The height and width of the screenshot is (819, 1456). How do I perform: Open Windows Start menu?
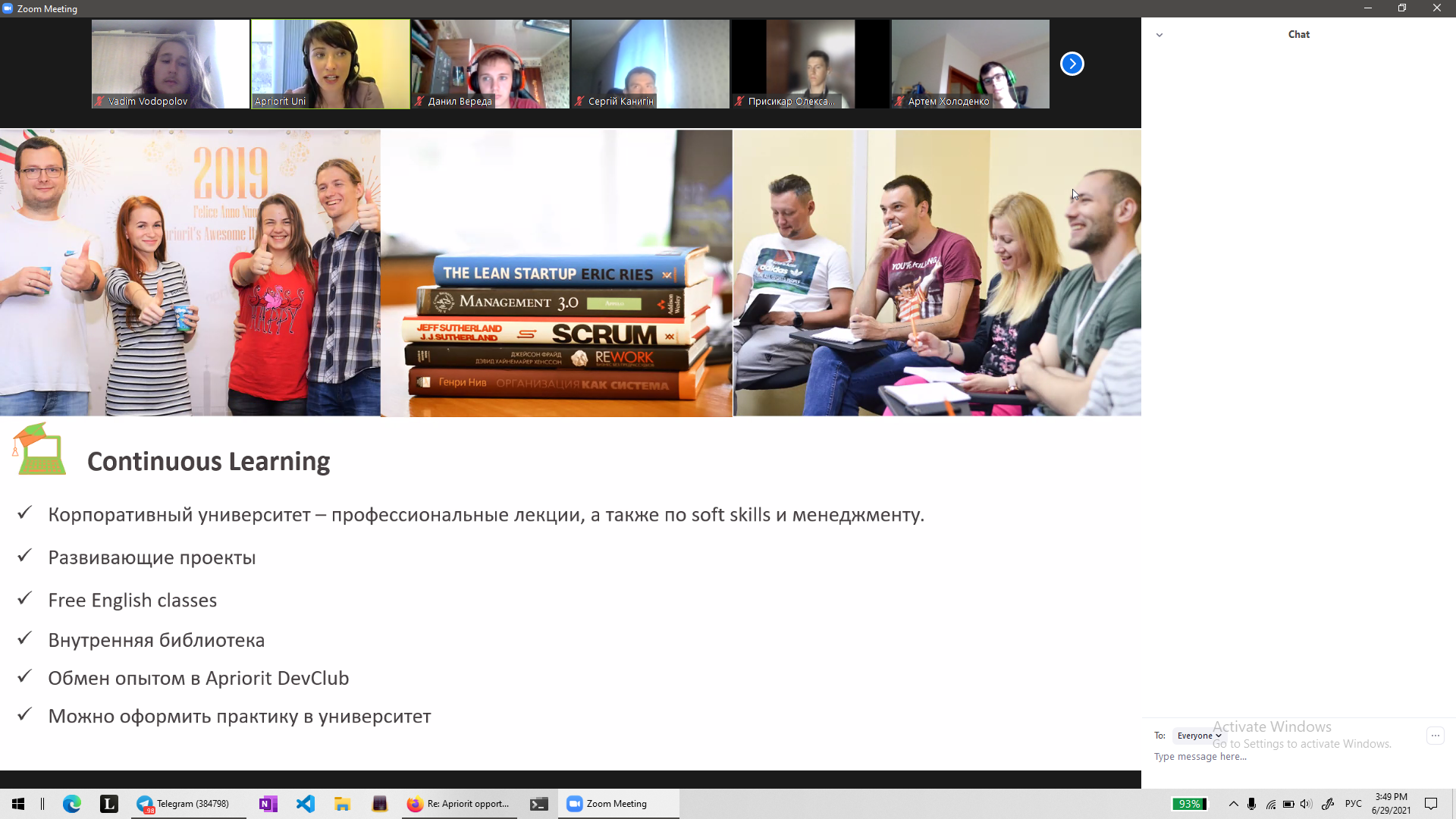18,804
